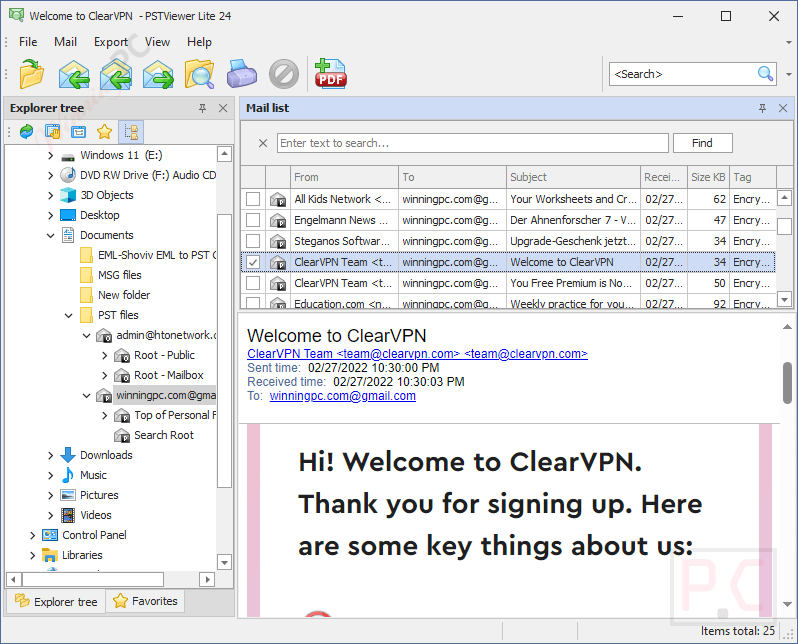798x644 pixels.
Task: Click the Explorer tree refresh icon
Action: 26,132
